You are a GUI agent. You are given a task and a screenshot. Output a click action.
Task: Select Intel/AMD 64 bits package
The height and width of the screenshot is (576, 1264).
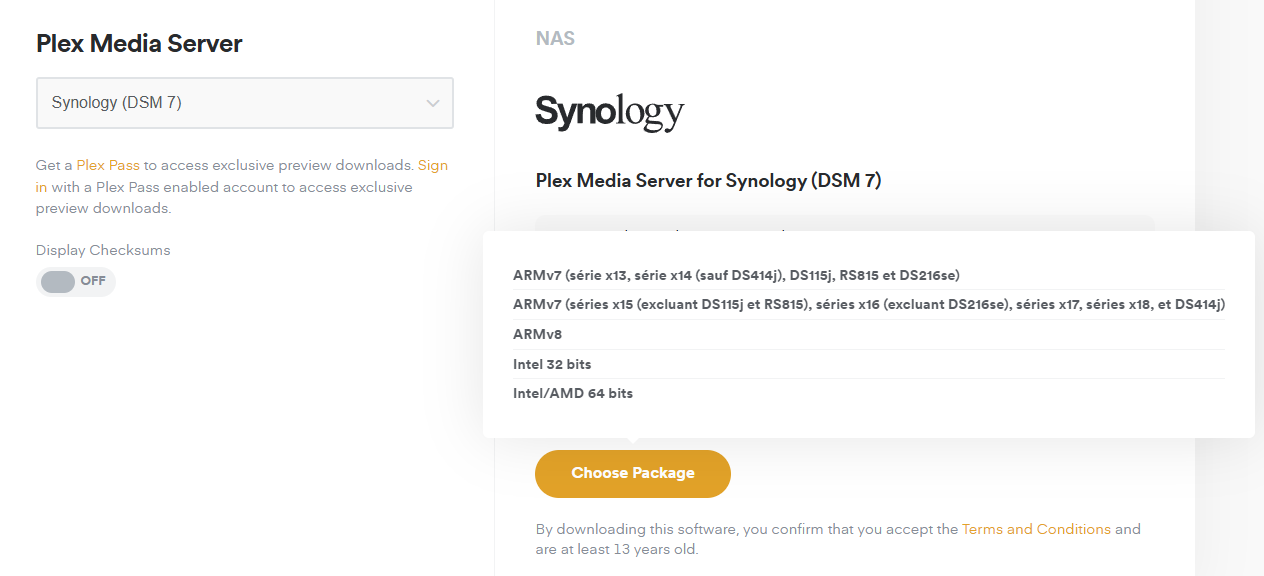pos(573,393)
